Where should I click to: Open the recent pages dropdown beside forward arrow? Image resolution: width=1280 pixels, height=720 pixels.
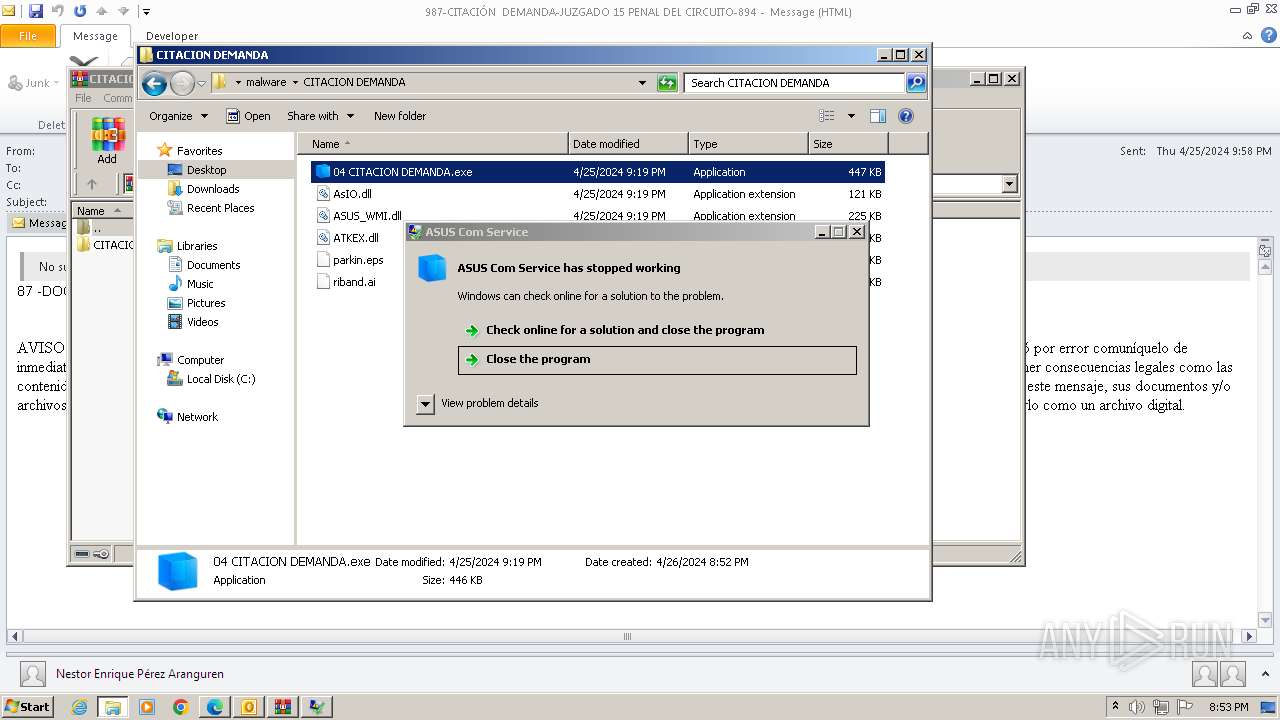201,84
